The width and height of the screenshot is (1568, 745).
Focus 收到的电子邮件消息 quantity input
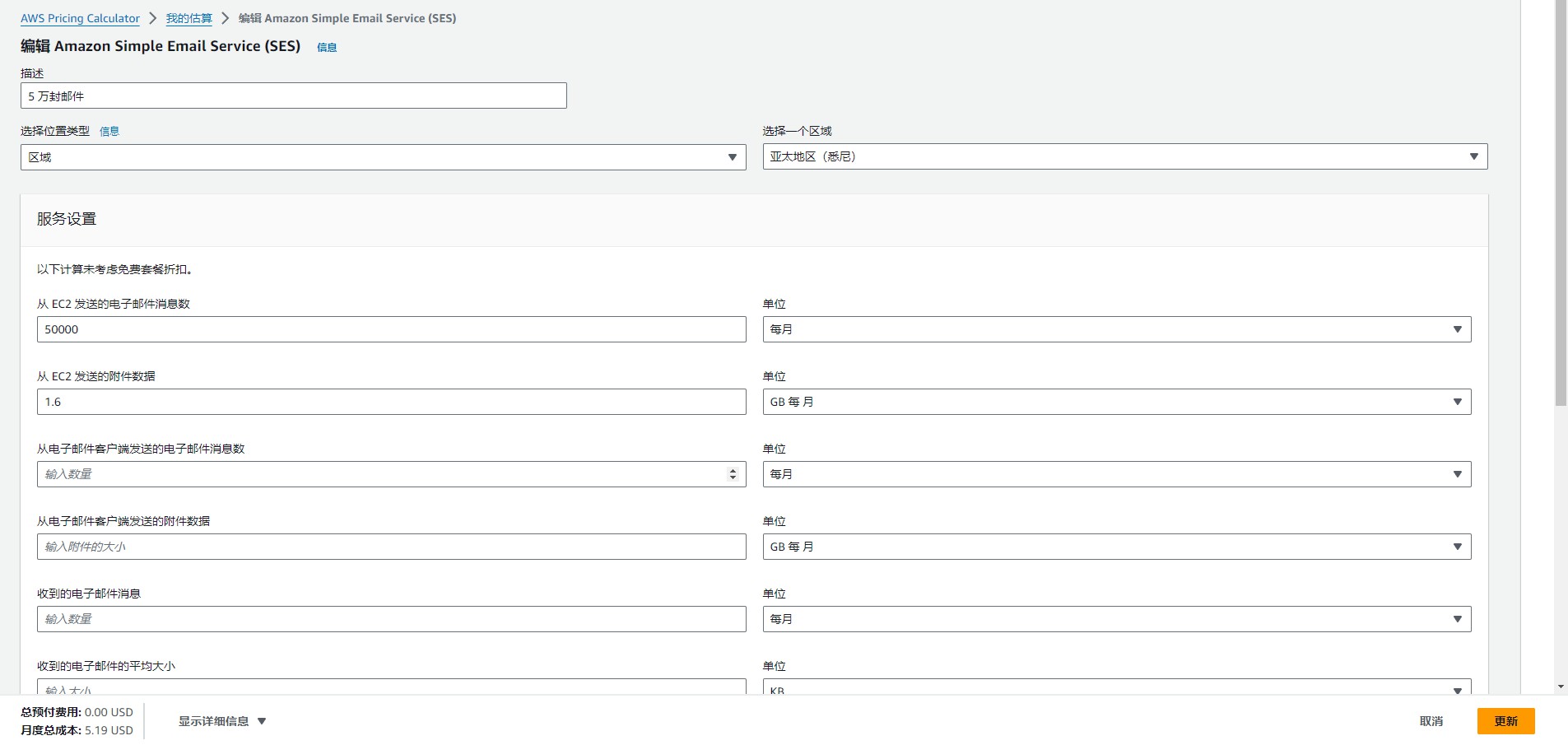click(392, 619)
